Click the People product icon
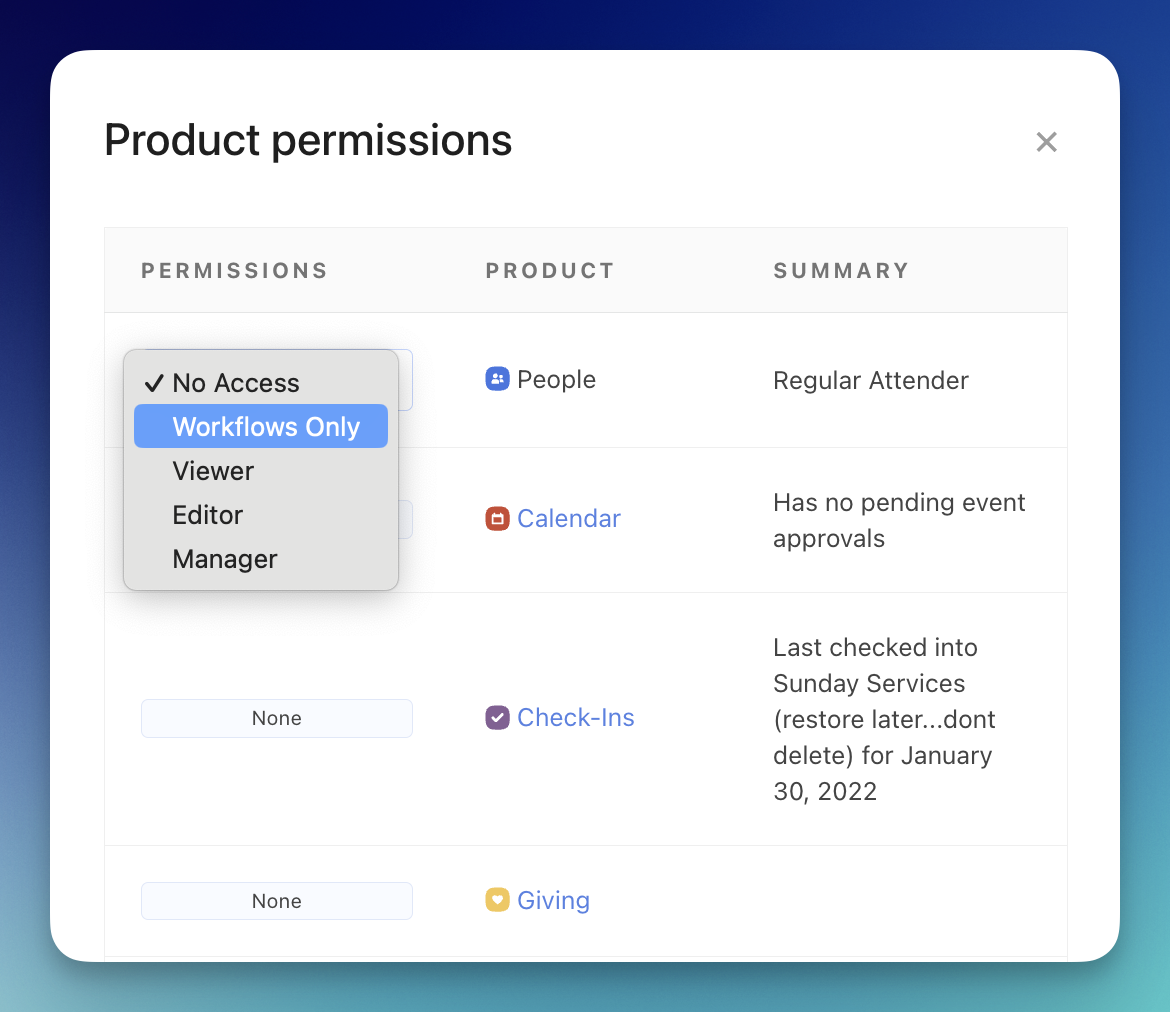Screen dimensions: 1170x1012 click(x=497, y=380)
